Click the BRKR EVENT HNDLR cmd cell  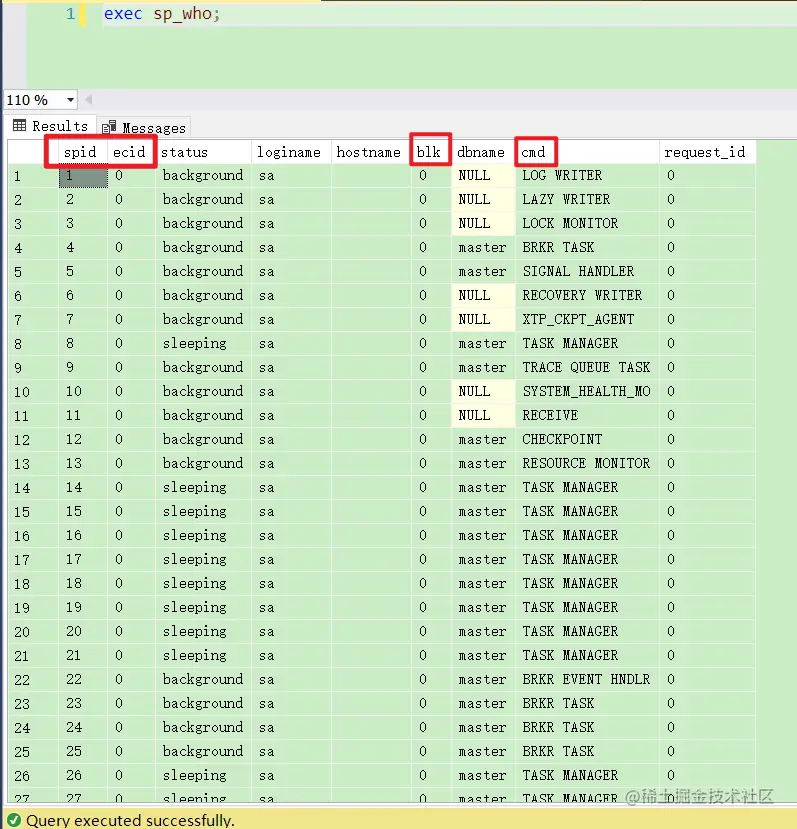[x=586, y=679]
